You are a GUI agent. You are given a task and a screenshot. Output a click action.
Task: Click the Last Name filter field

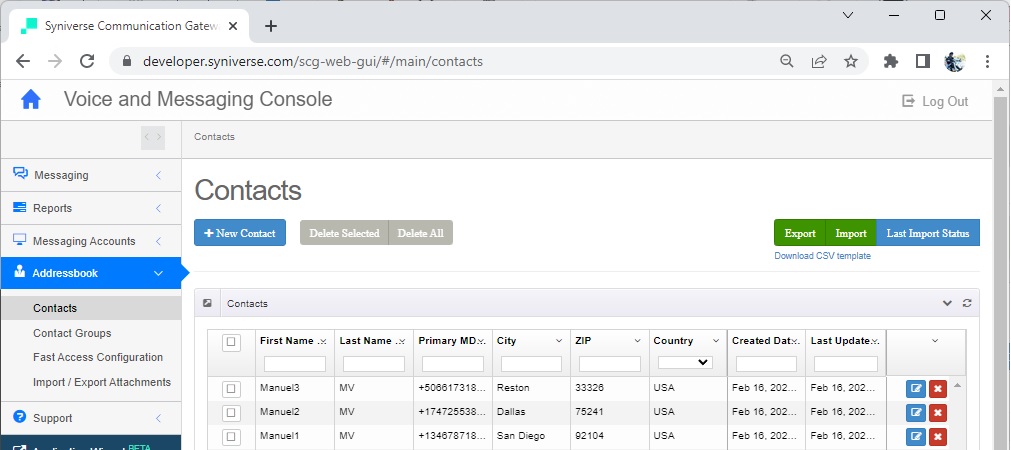374,364
